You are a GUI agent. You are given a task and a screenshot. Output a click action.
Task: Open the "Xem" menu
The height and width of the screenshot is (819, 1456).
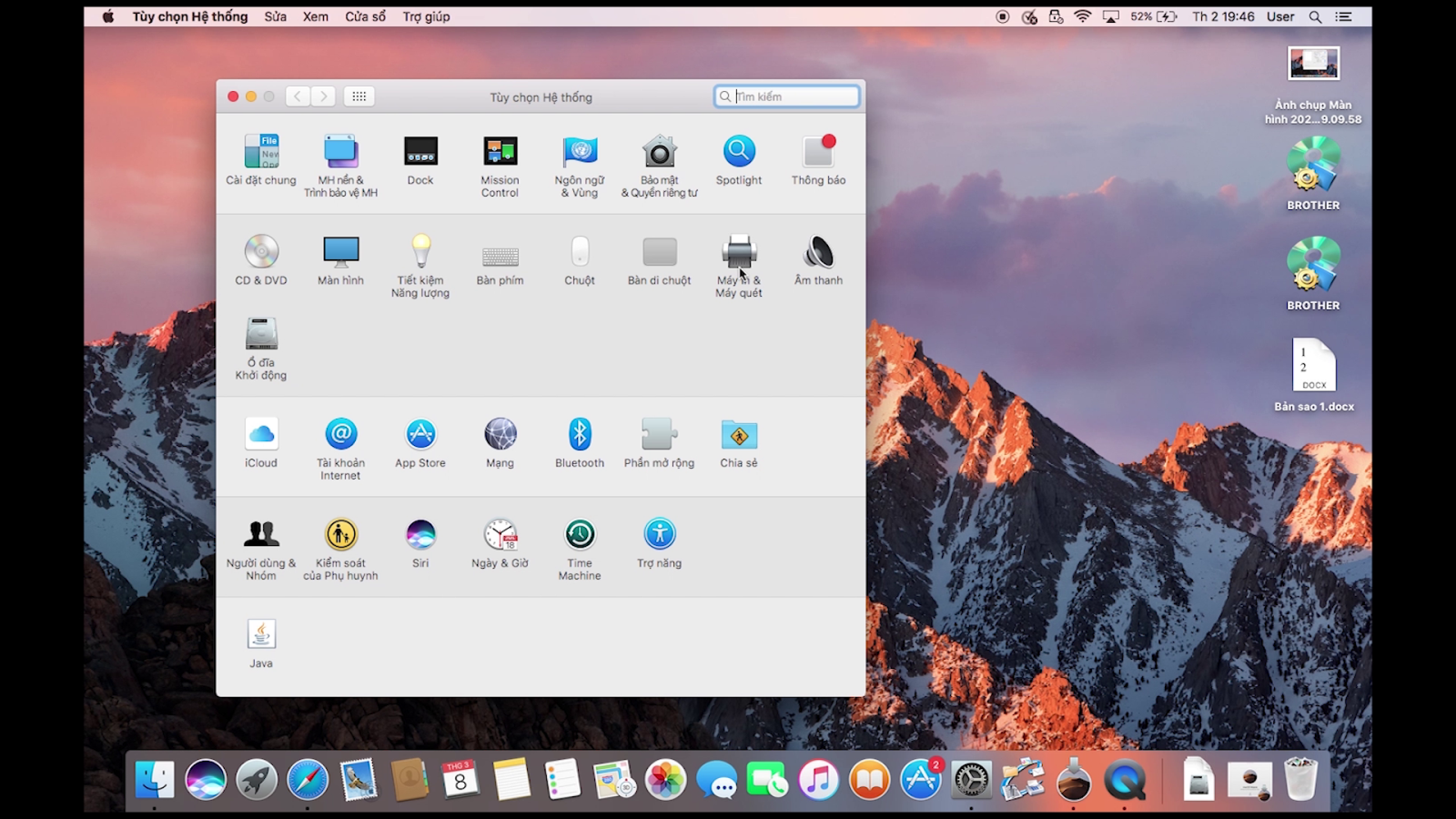pyautogui.click(x=315, y=15)
